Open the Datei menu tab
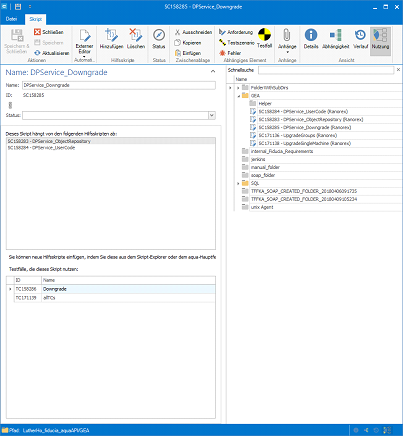Viewport: 403px width, 436px height. (12, 19)
